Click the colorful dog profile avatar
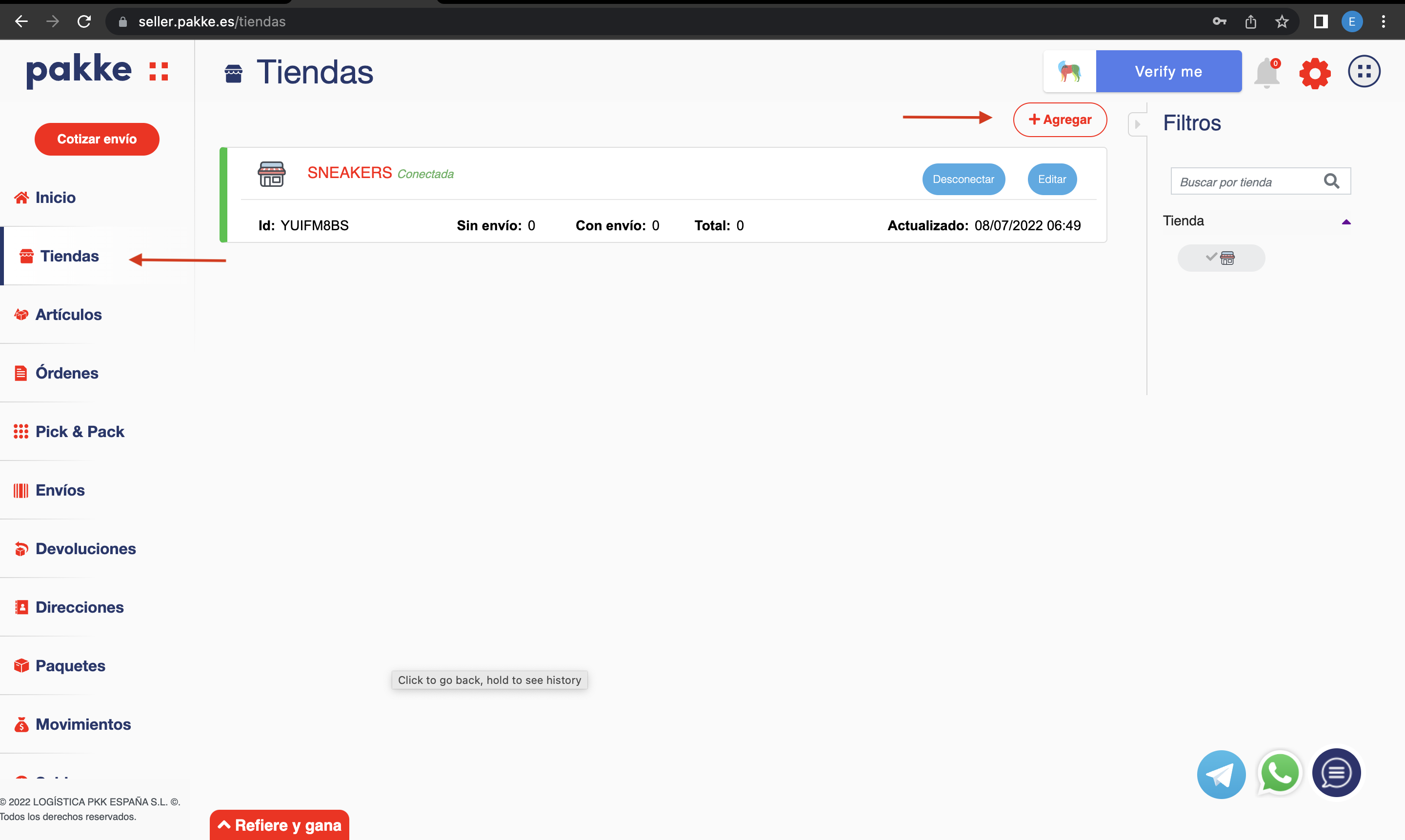1405x840 pixels. click(1069, 72)
